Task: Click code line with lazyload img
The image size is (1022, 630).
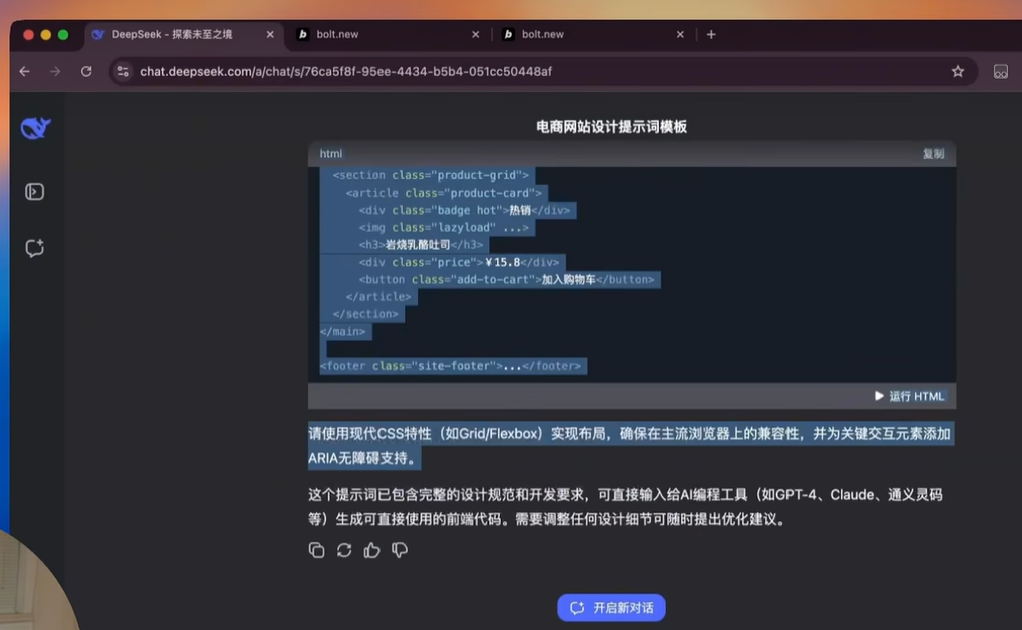Action: [x=443, y=227]
